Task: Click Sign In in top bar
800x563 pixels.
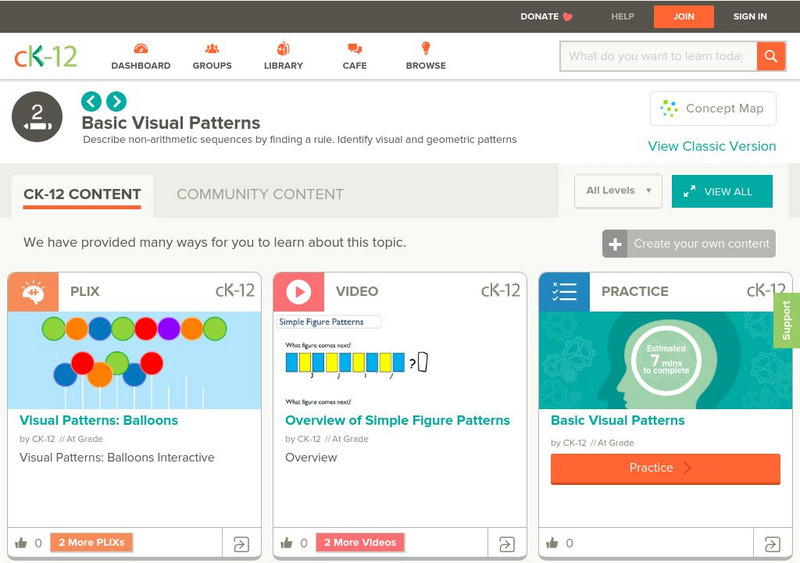Action: [750, 16]
